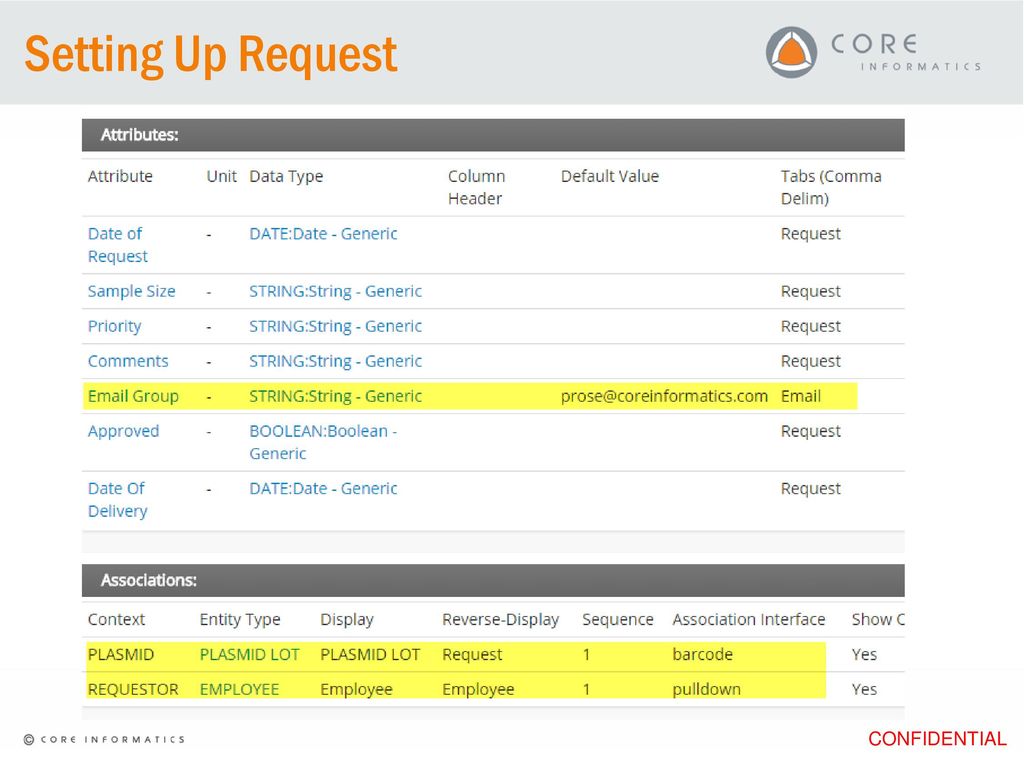Click the Default Value column header
Screen dimensions: 1024x768
(610, 176)
